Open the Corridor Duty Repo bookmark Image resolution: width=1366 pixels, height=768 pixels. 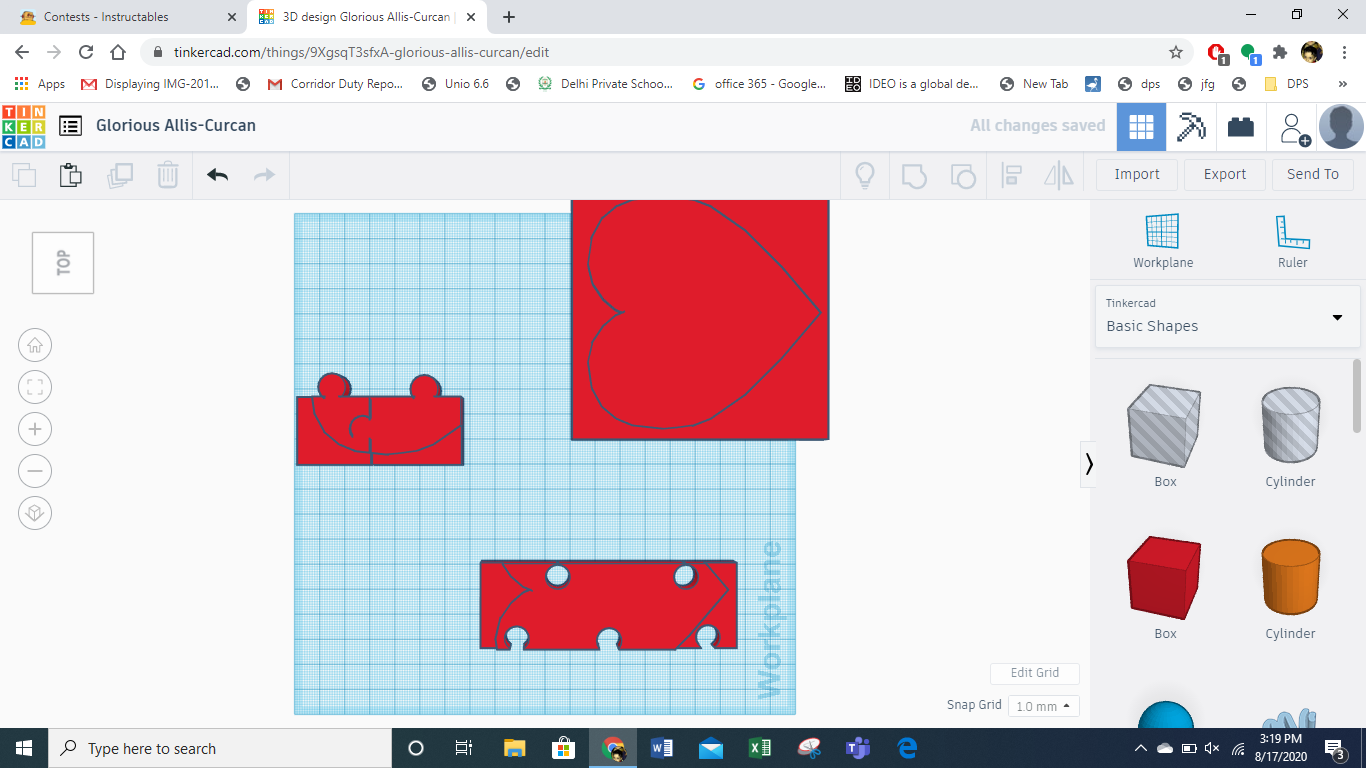coord(335,84)
